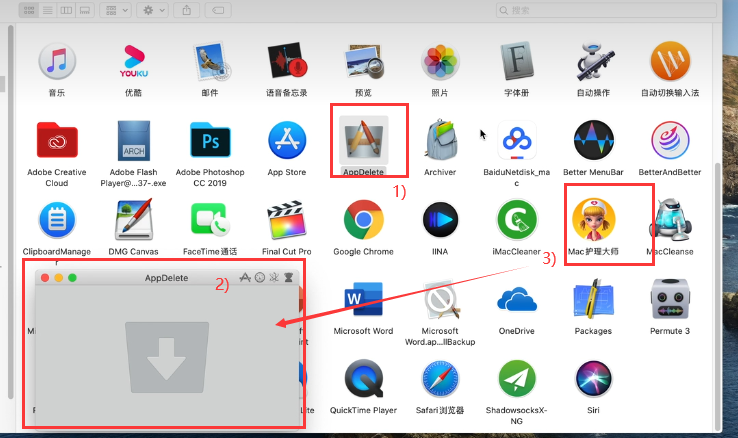
Task: Select the Google Chrome icon
Action: pyautogui.click(x=363, y=220)
